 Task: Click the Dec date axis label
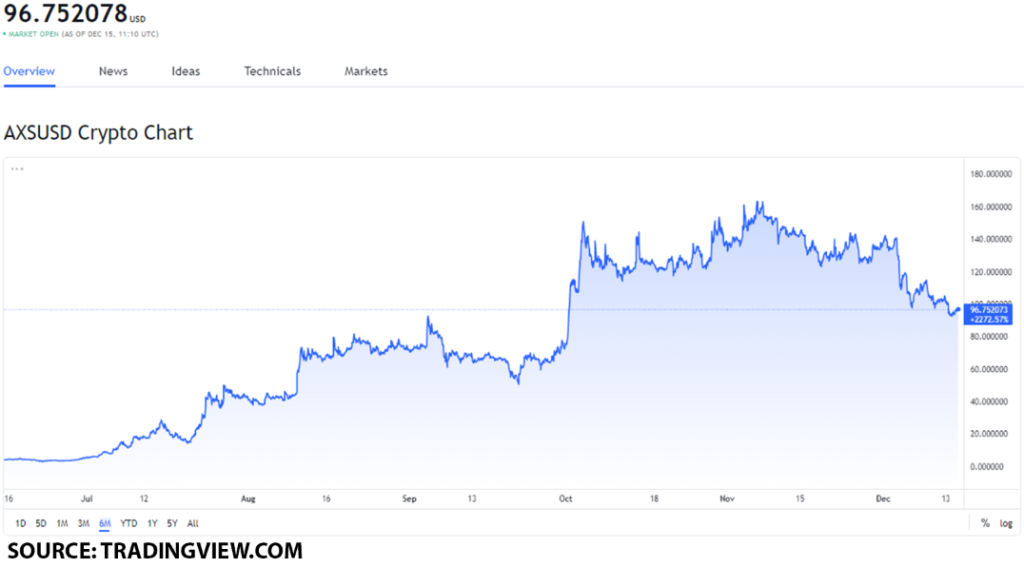point(883,499)
